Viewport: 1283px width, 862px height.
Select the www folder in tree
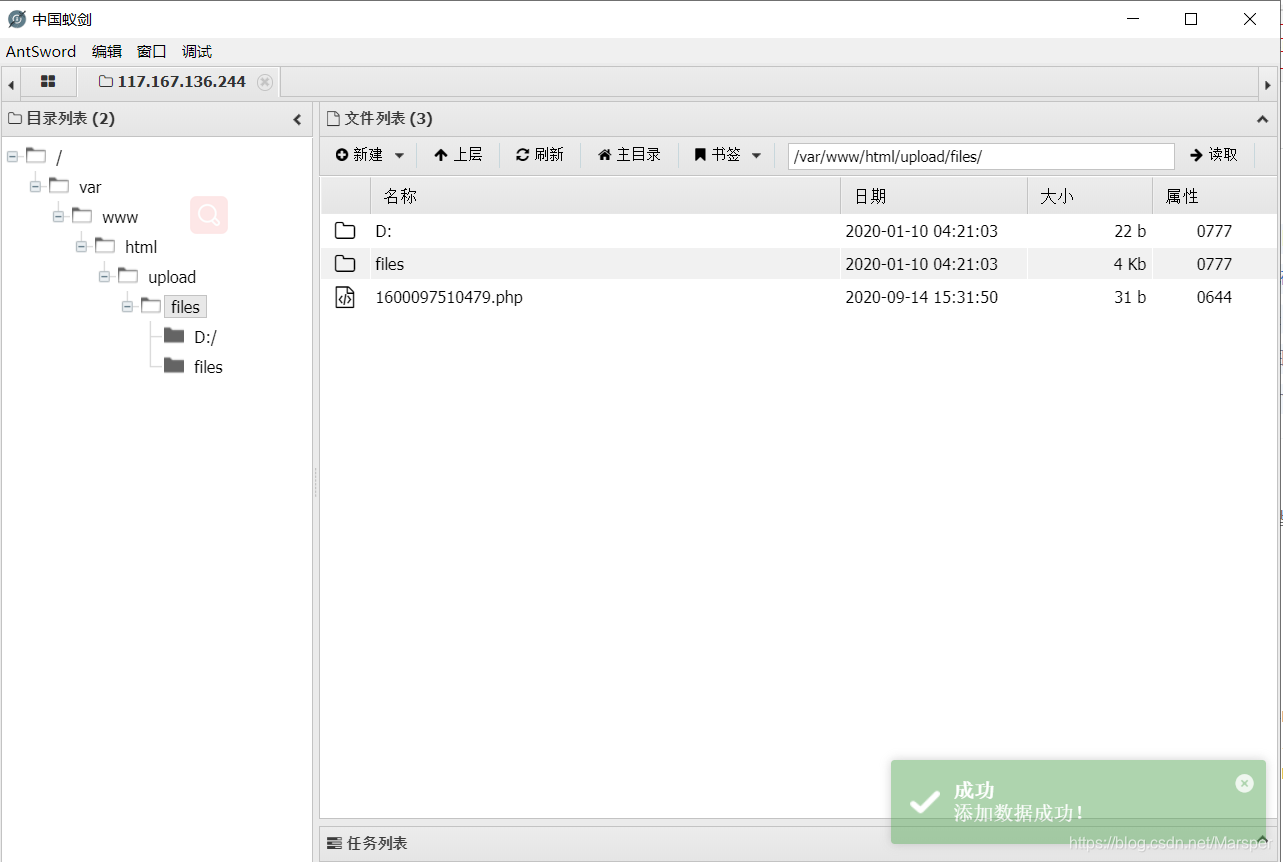point(120,217)
